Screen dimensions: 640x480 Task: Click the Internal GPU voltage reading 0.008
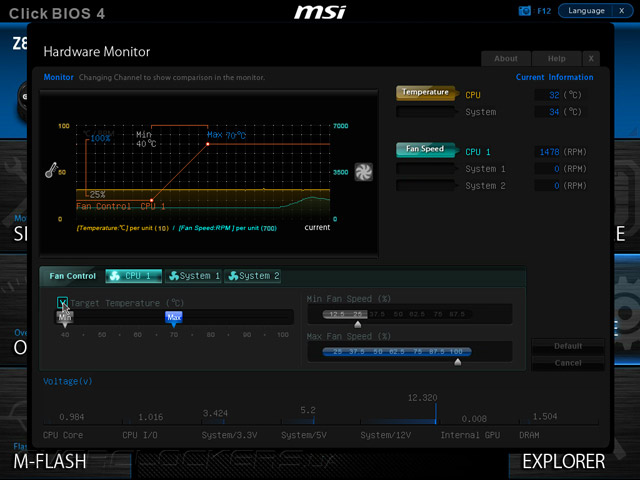(474, 419)
